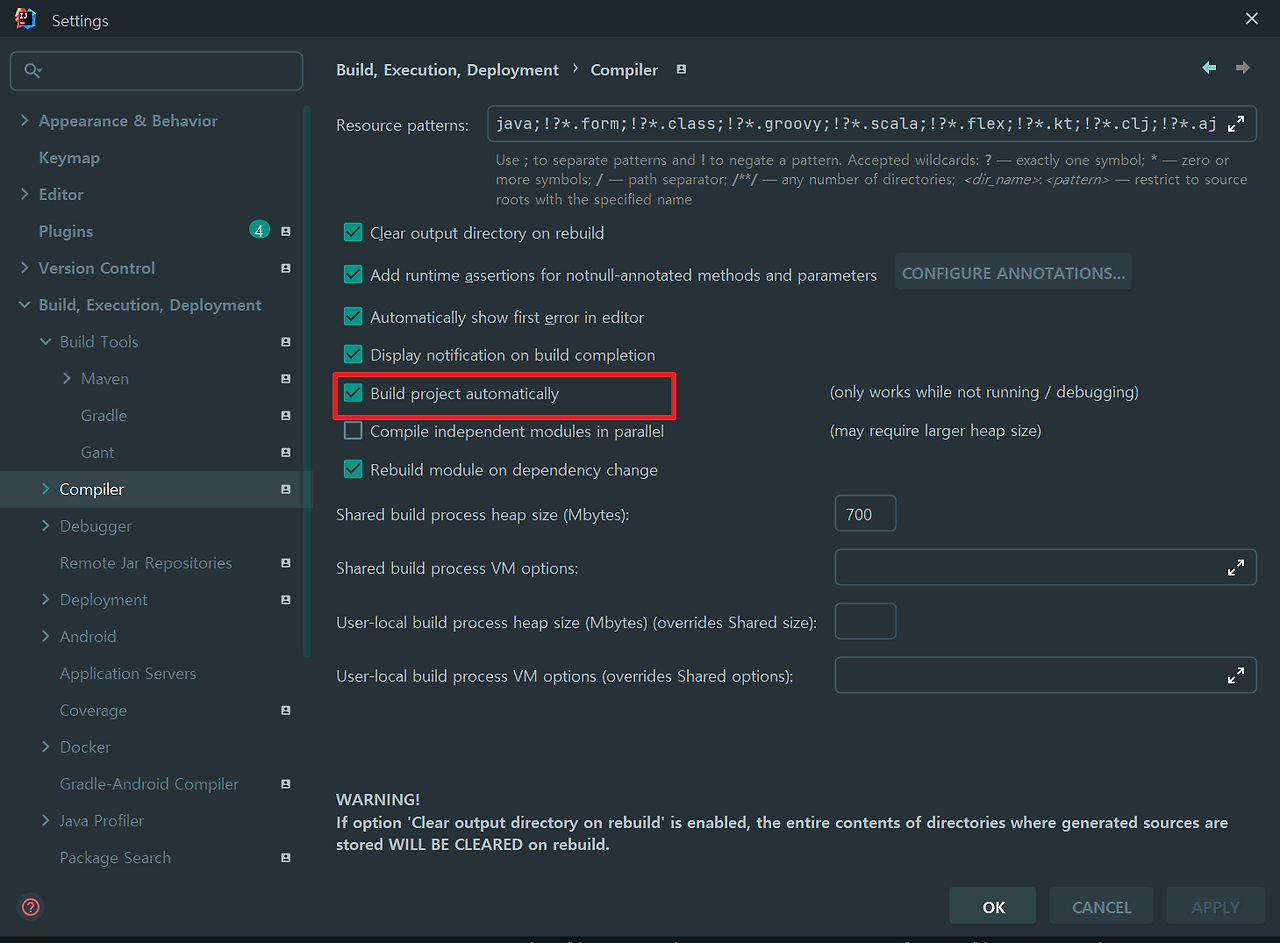Click the IntelliJ IDEA logo in titlebar

pos(25,17)
